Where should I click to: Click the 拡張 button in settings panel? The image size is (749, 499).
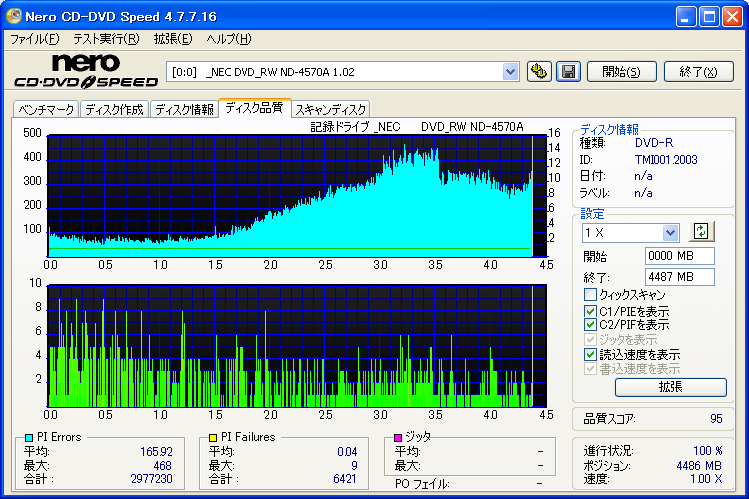[671, 387]
